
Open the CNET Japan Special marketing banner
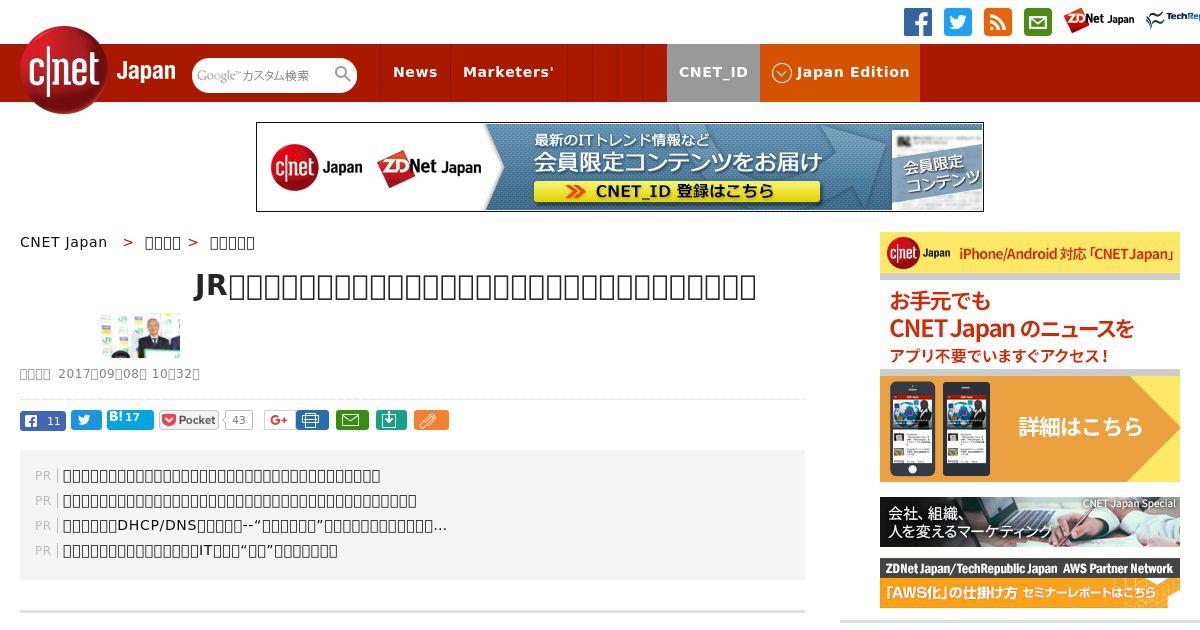(1030, 522)
